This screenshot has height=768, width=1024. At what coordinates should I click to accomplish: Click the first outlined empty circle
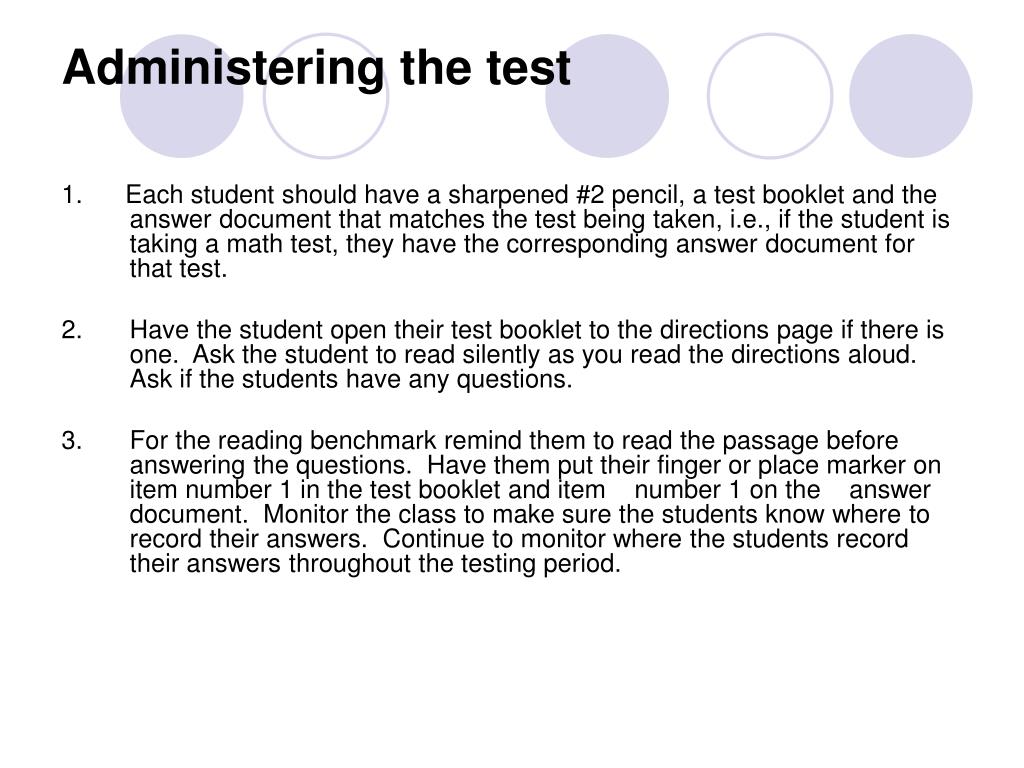[326, 96]
